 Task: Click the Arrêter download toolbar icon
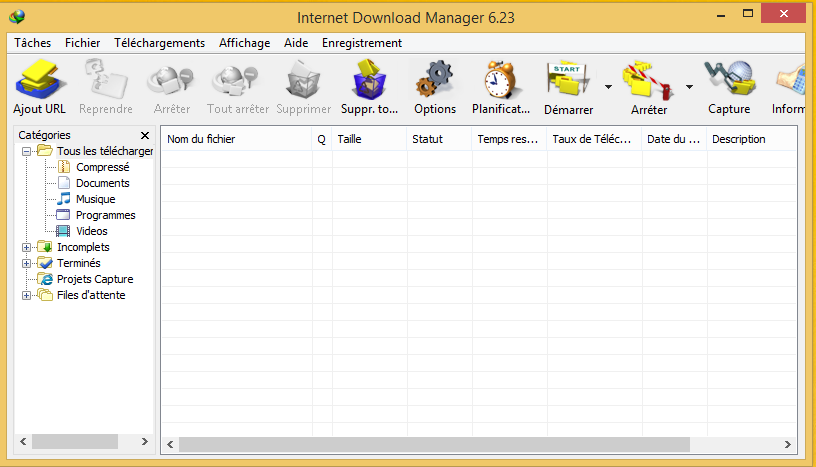point(171,81)
